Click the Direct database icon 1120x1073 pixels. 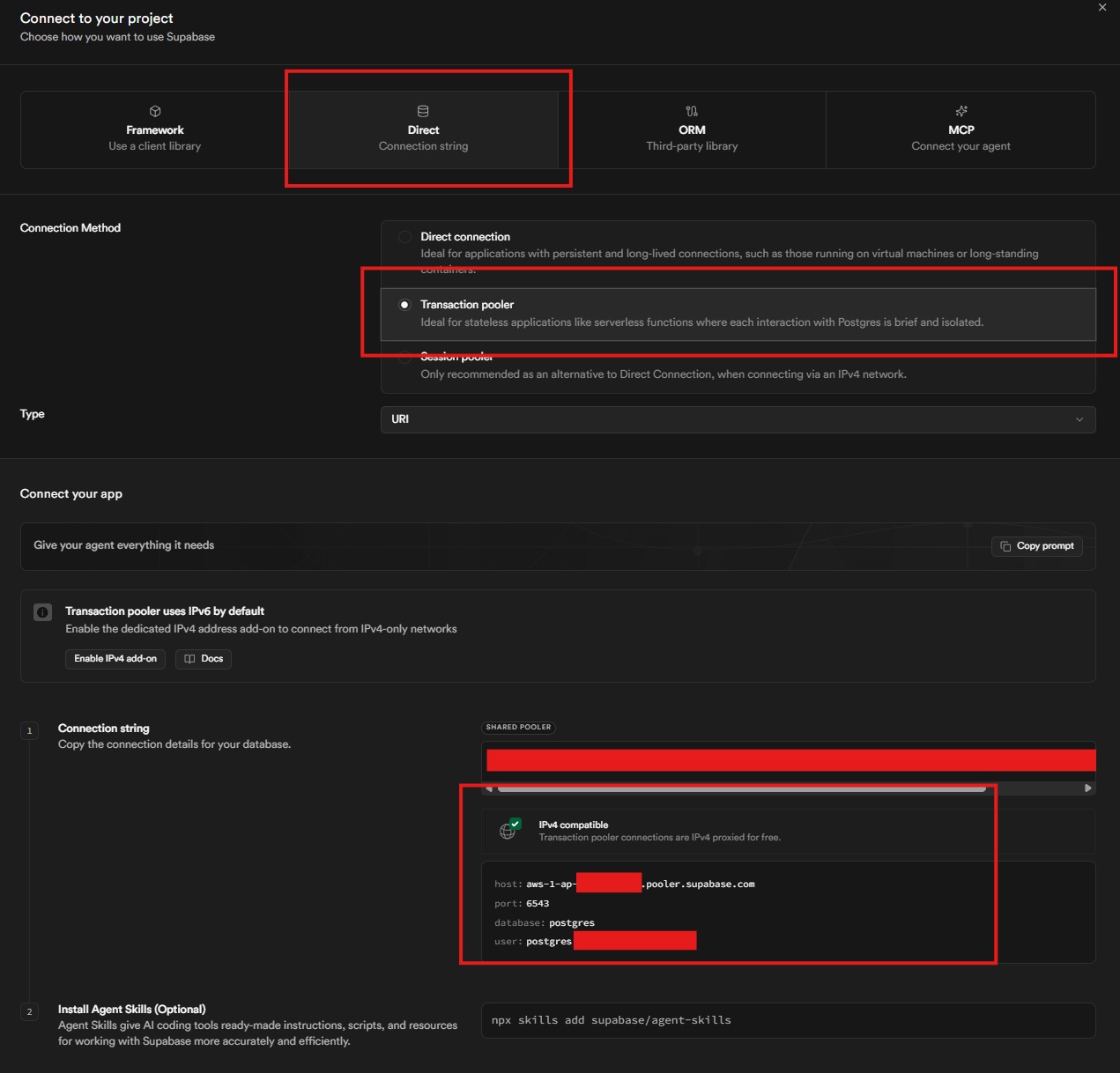pyautogui.click(x=423, y=111)
